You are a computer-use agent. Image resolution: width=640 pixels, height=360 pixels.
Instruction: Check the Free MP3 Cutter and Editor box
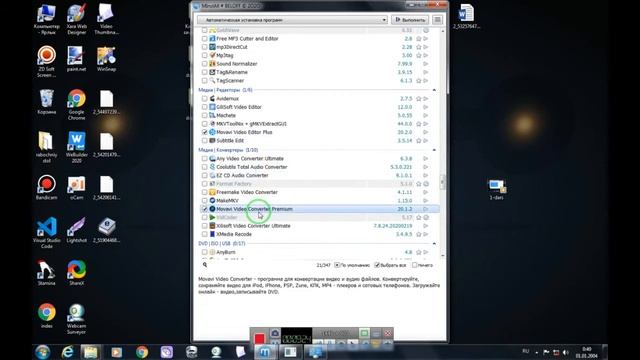pyautogui.click(x=204, y=39)
